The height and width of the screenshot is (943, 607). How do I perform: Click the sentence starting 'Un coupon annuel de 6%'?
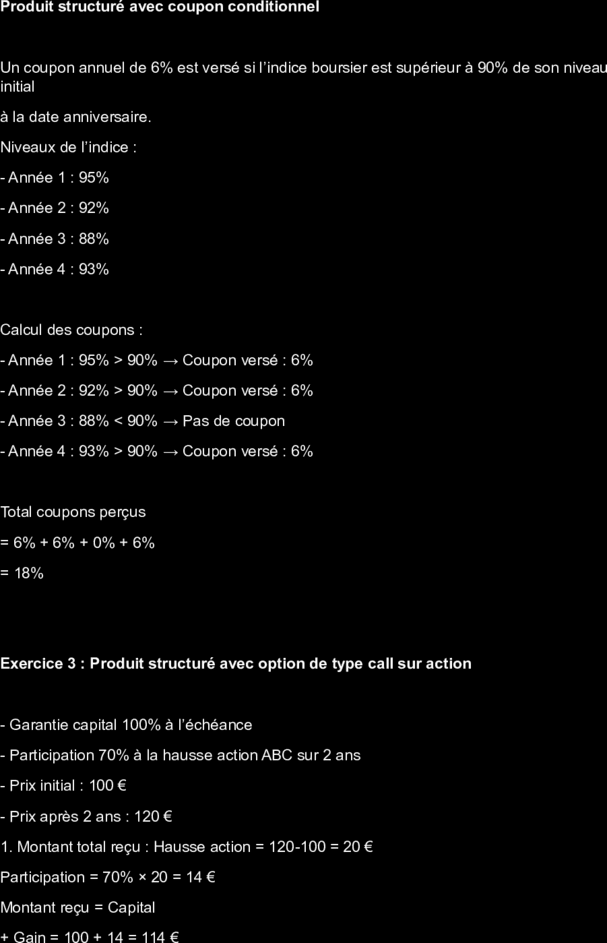pyautogui.click(x=303, y=77)
